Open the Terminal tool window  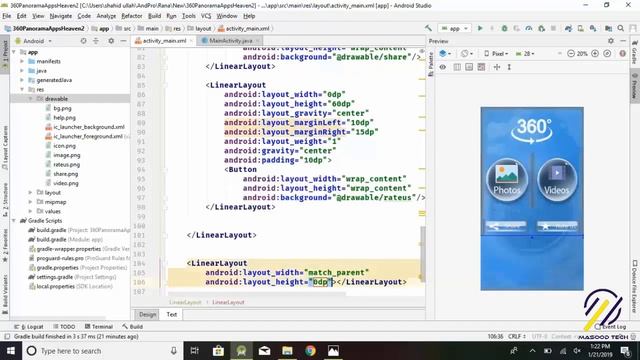99,327
